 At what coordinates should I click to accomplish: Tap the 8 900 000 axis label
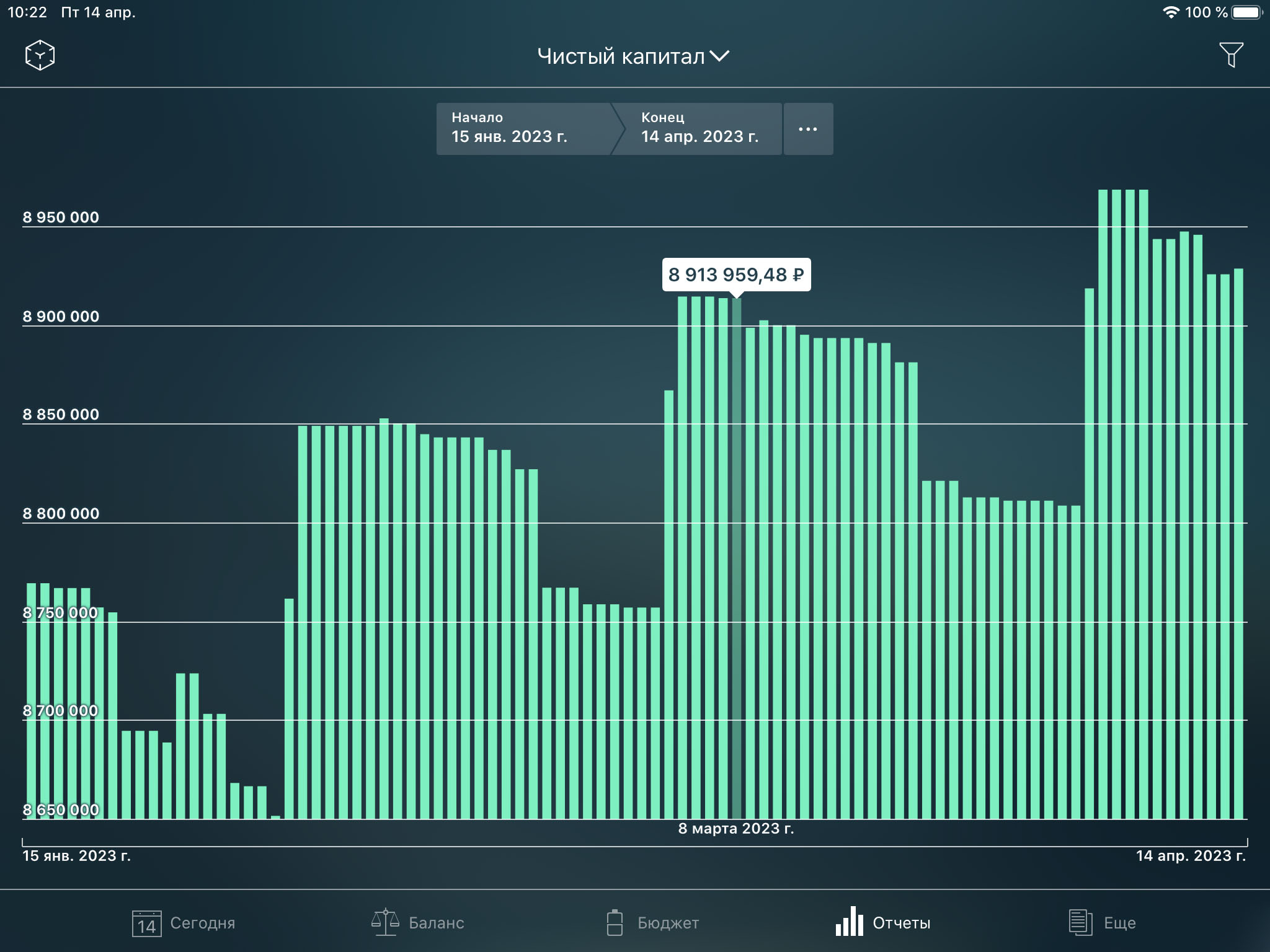click(61, 317)
